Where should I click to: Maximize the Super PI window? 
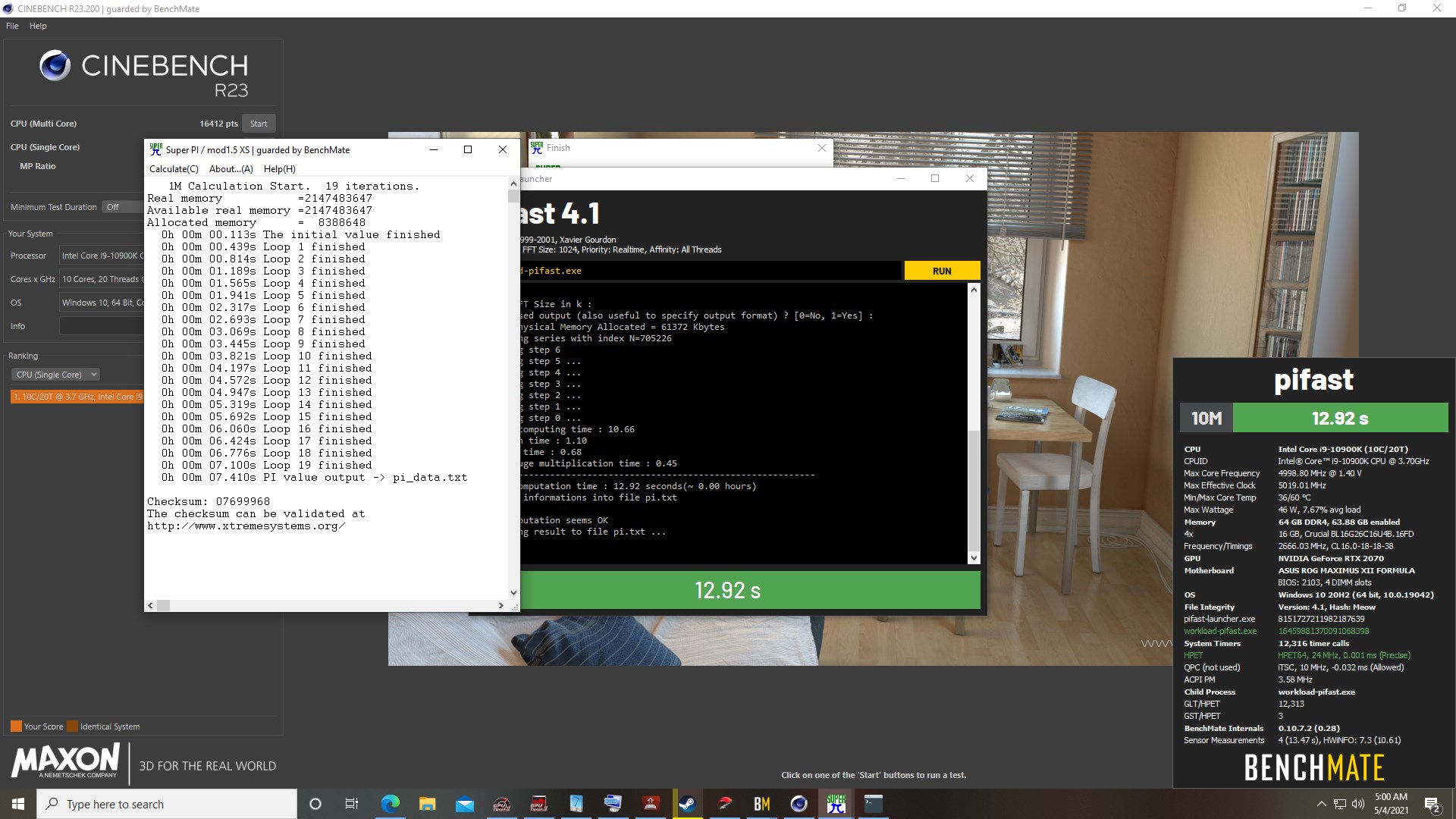[468, 149]
